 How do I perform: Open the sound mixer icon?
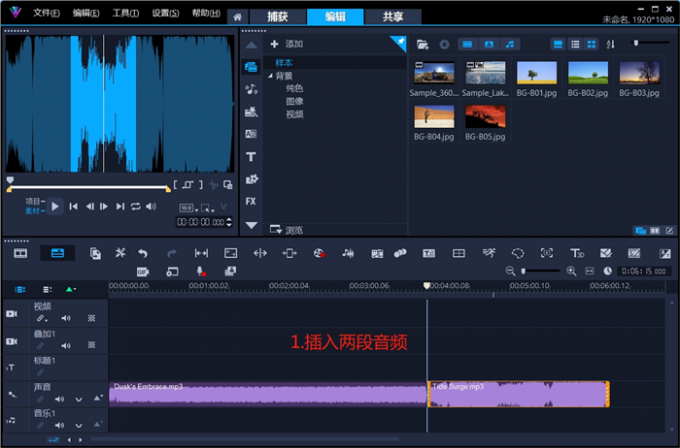point(348,253)
